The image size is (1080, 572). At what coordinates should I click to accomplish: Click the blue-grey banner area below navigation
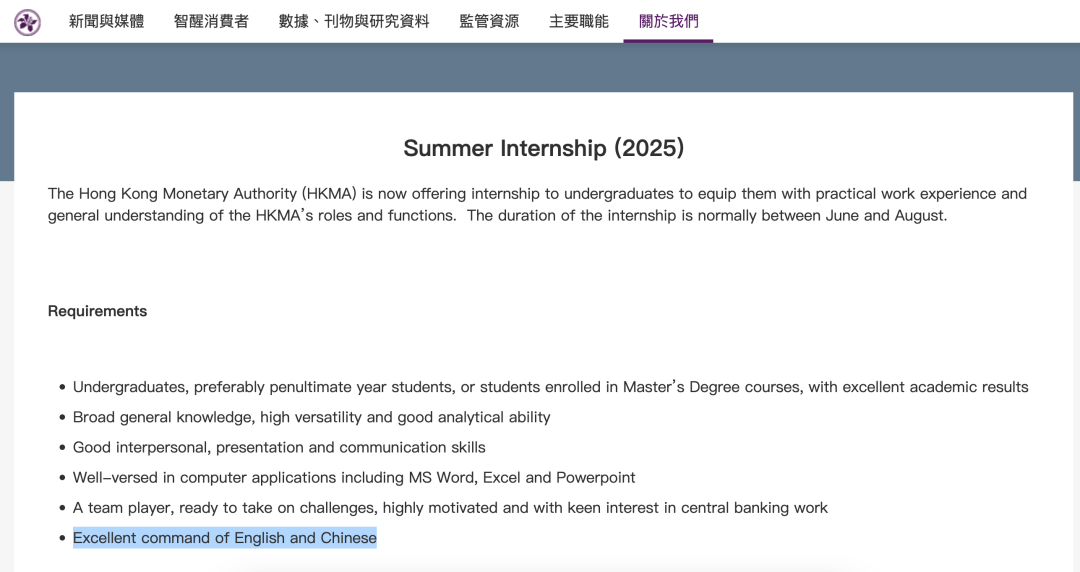[x=540, y=68]
